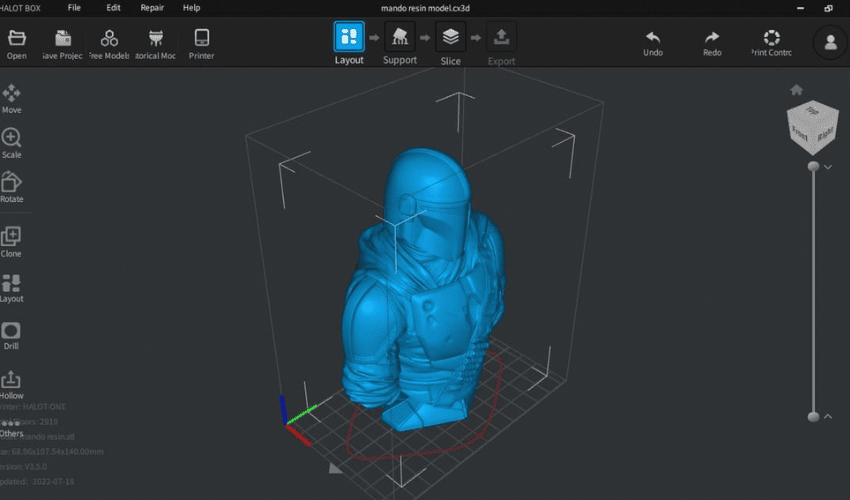Select the Rotate tool
Screen dimensions: 850x500
11,188
